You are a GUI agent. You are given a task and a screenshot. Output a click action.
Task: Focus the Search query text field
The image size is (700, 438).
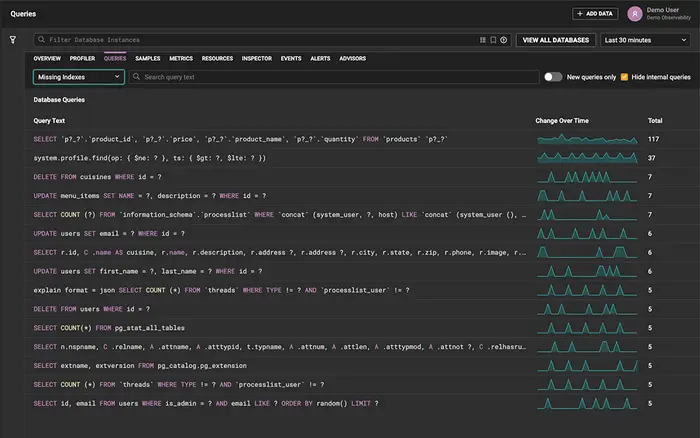tap(334, 77)
